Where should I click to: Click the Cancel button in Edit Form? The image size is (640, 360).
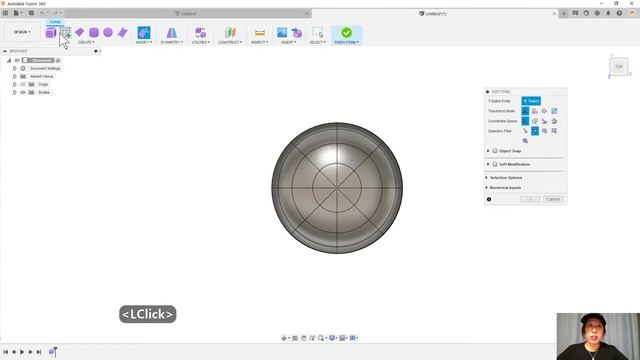click(x=553, y=199)
